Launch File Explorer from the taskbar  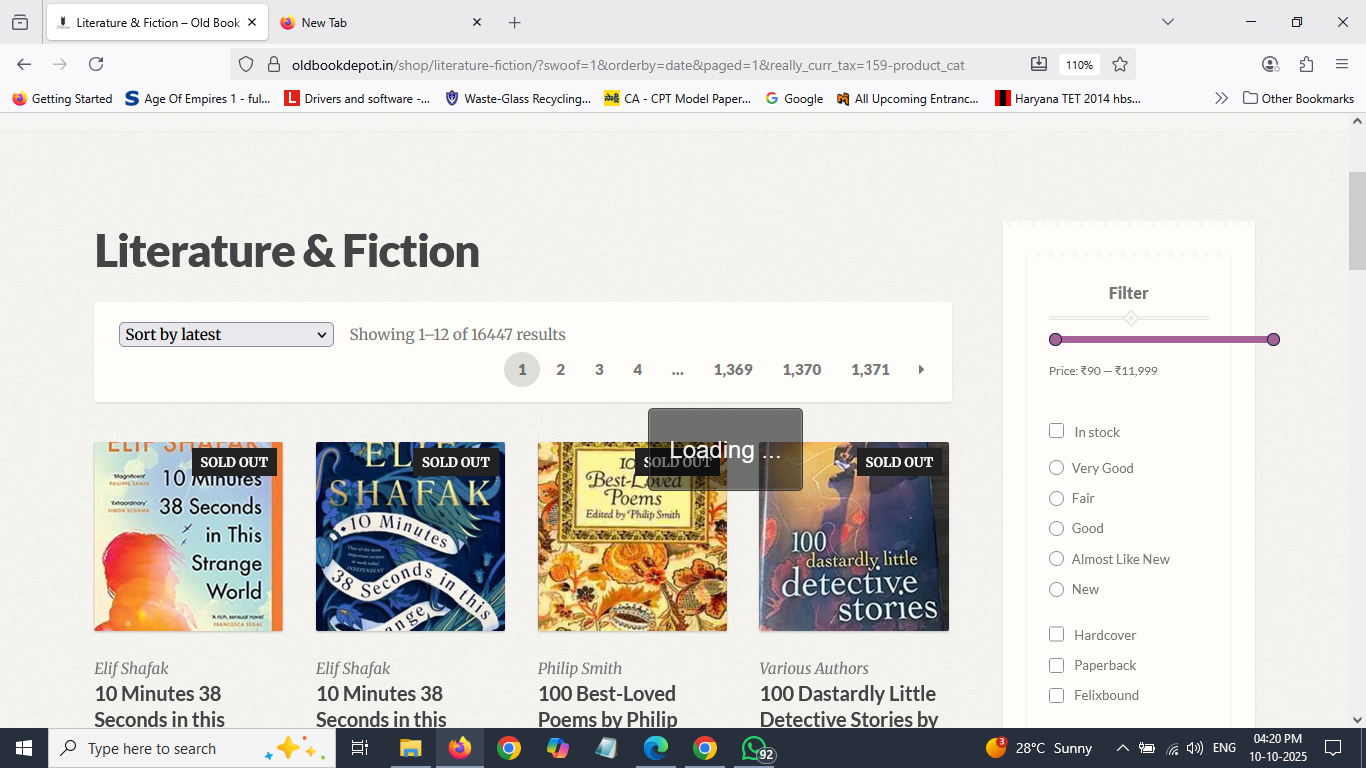click(410, 748)
